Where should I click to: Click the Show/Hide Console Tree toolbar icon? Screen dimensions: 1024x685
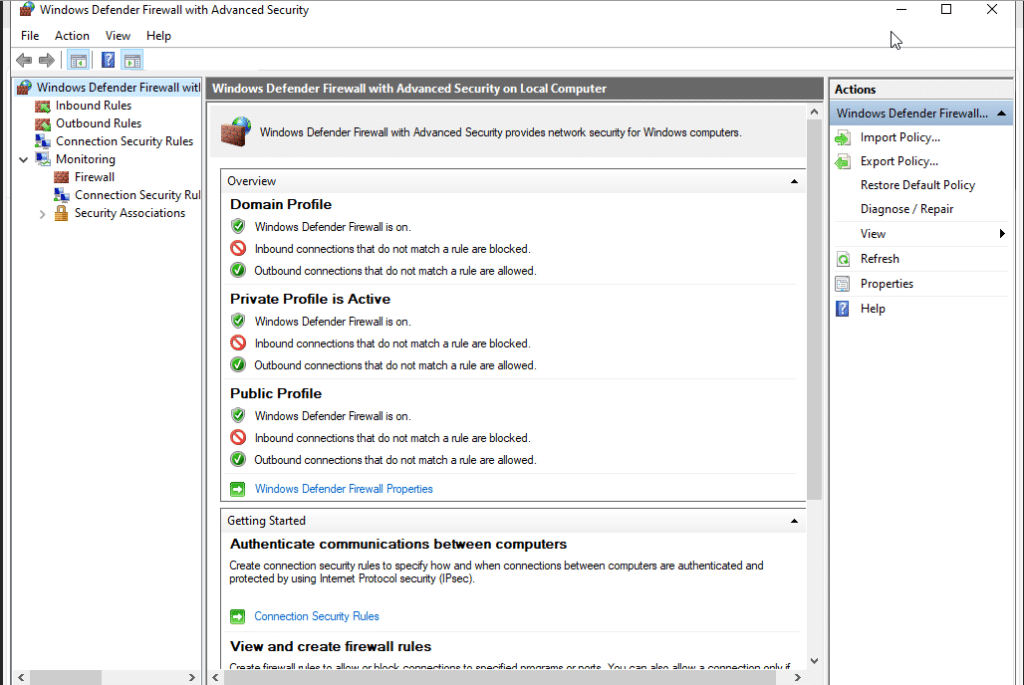[78, 60]
